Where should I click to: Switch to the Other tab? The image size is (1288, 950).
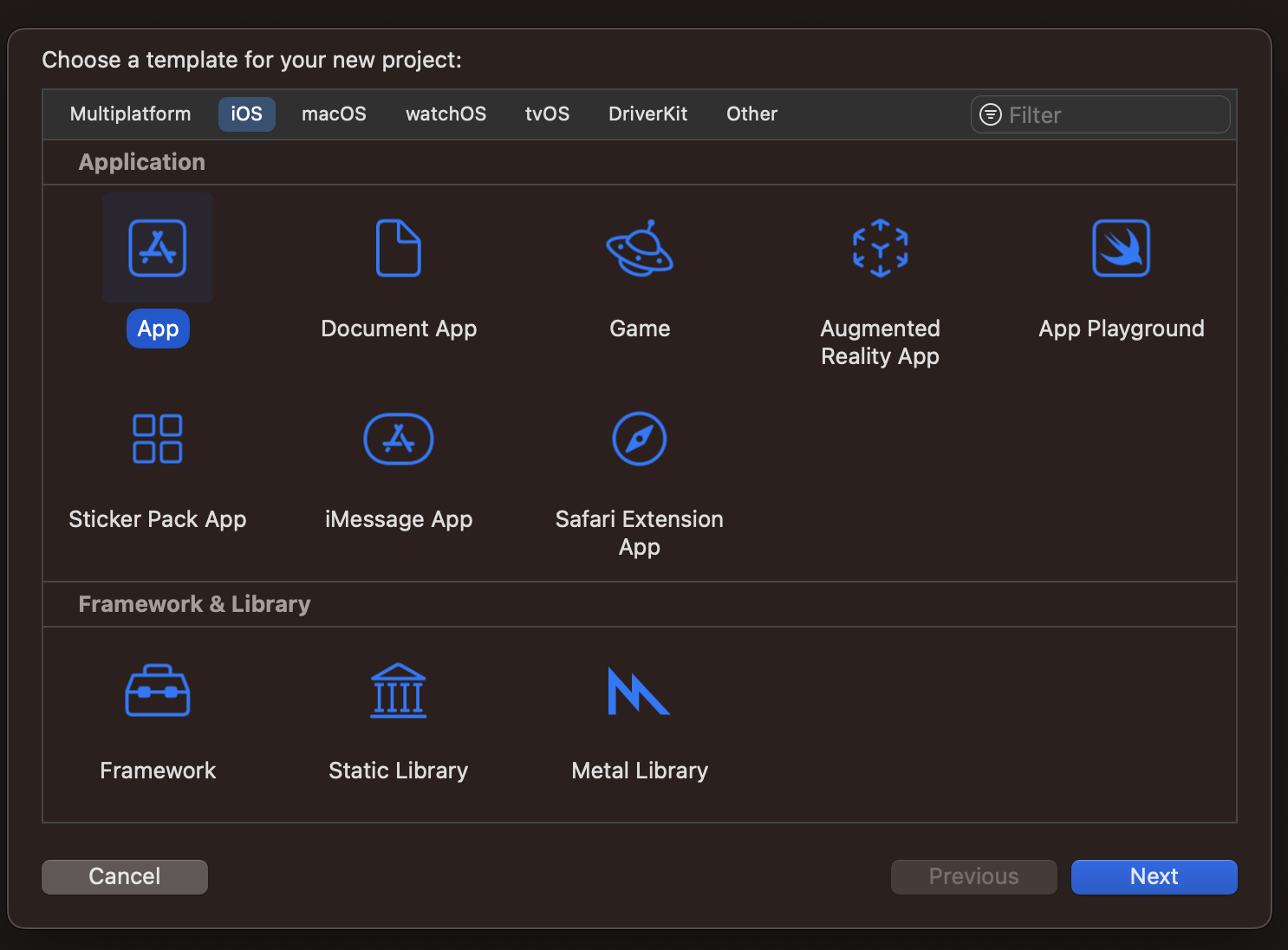(751, 114)
